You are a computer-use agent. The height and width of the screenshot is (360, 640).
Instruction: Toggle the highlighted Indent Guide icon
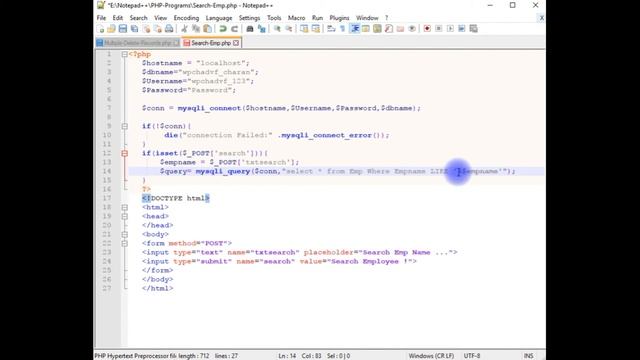[355, 29]
